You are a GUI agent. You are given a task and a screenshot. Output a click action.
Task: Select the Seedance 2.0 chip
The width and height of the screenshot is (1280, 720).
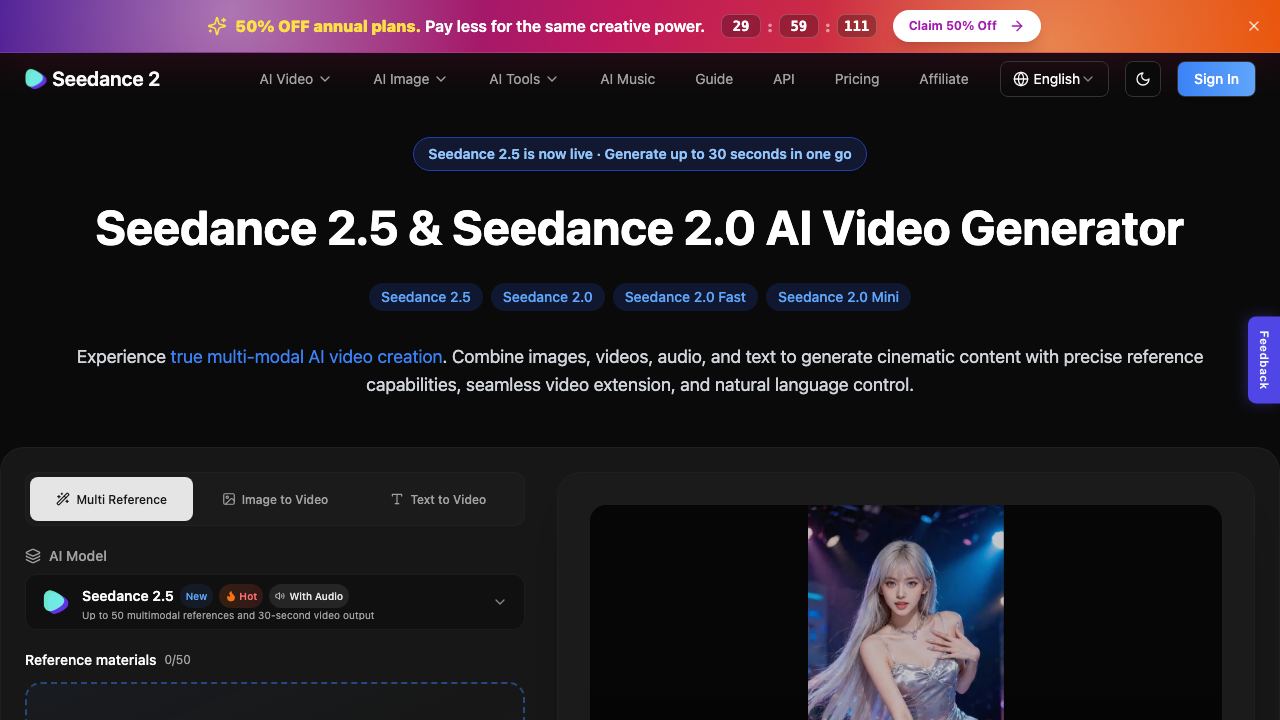pyautogui.click(x=548, y=297)
